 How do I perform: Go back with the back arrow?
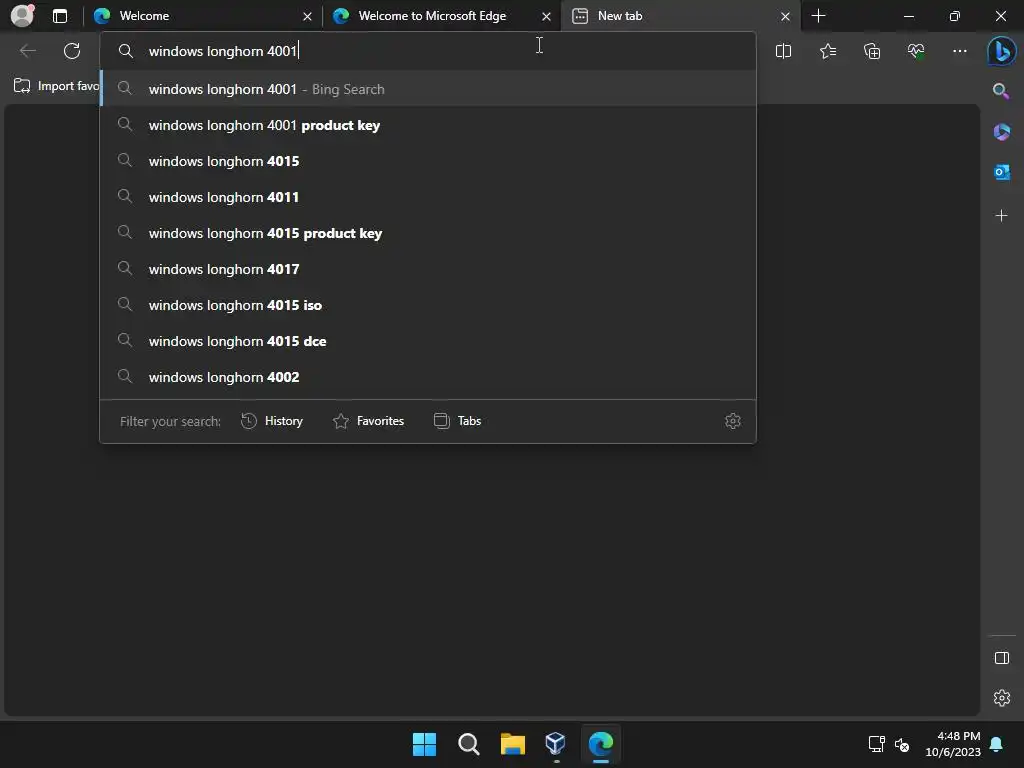28,51
